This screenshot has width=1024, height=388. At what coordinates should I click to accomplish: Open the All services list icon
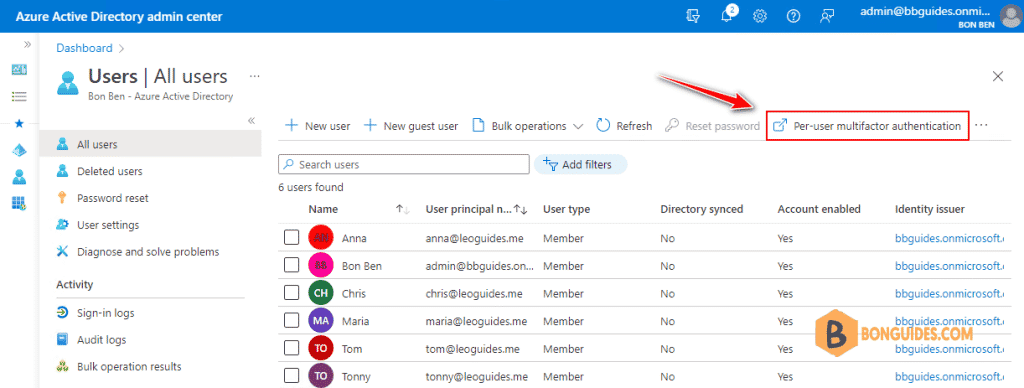tap(20, 97)
